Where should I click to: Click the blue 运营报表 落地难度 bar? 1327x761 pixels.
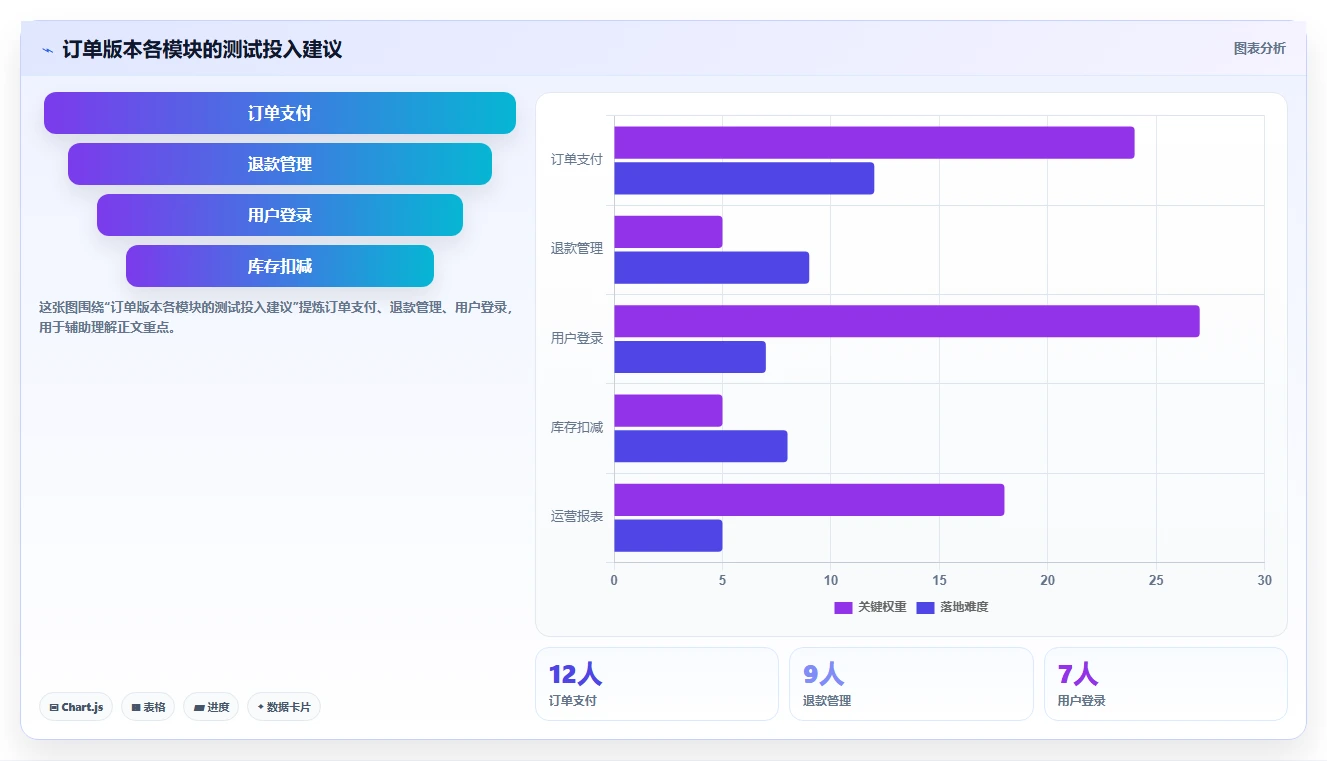pos(668,536)
